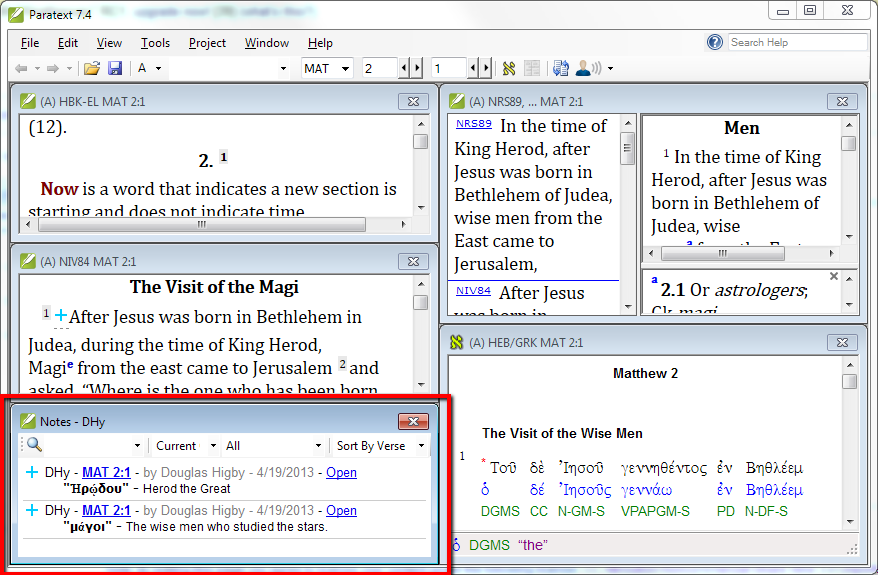
Task: Click the NRS89 version link
Action: click(x=474, y=124)
